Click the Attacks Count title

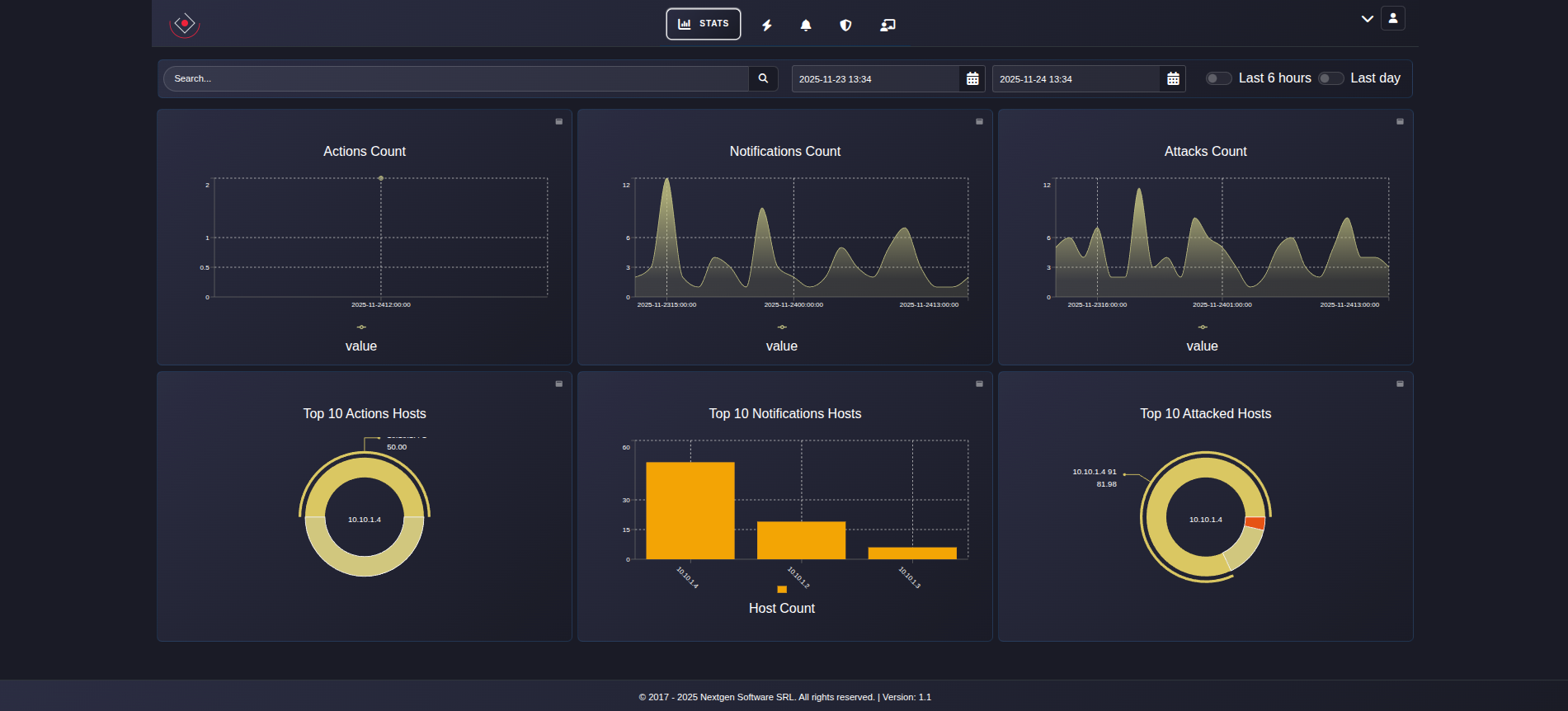click(x=1206, y=151)
